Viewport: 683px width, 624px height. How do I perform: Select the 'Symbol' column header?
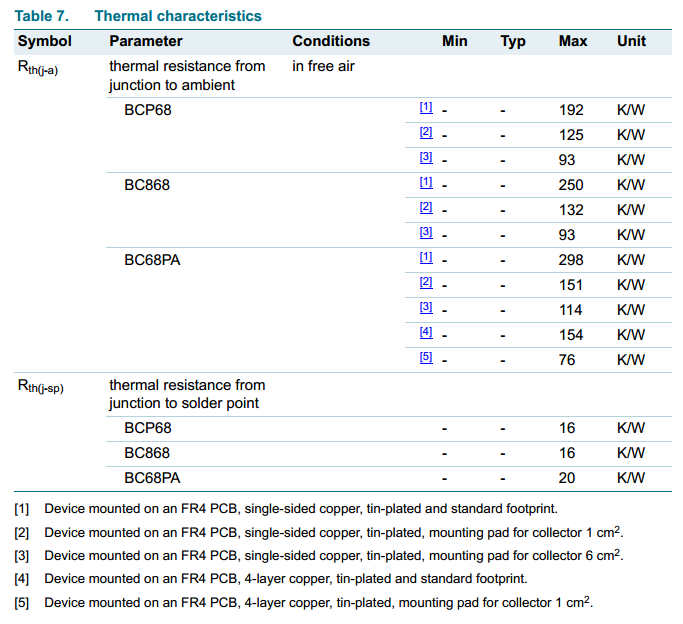tap(44, 41)
